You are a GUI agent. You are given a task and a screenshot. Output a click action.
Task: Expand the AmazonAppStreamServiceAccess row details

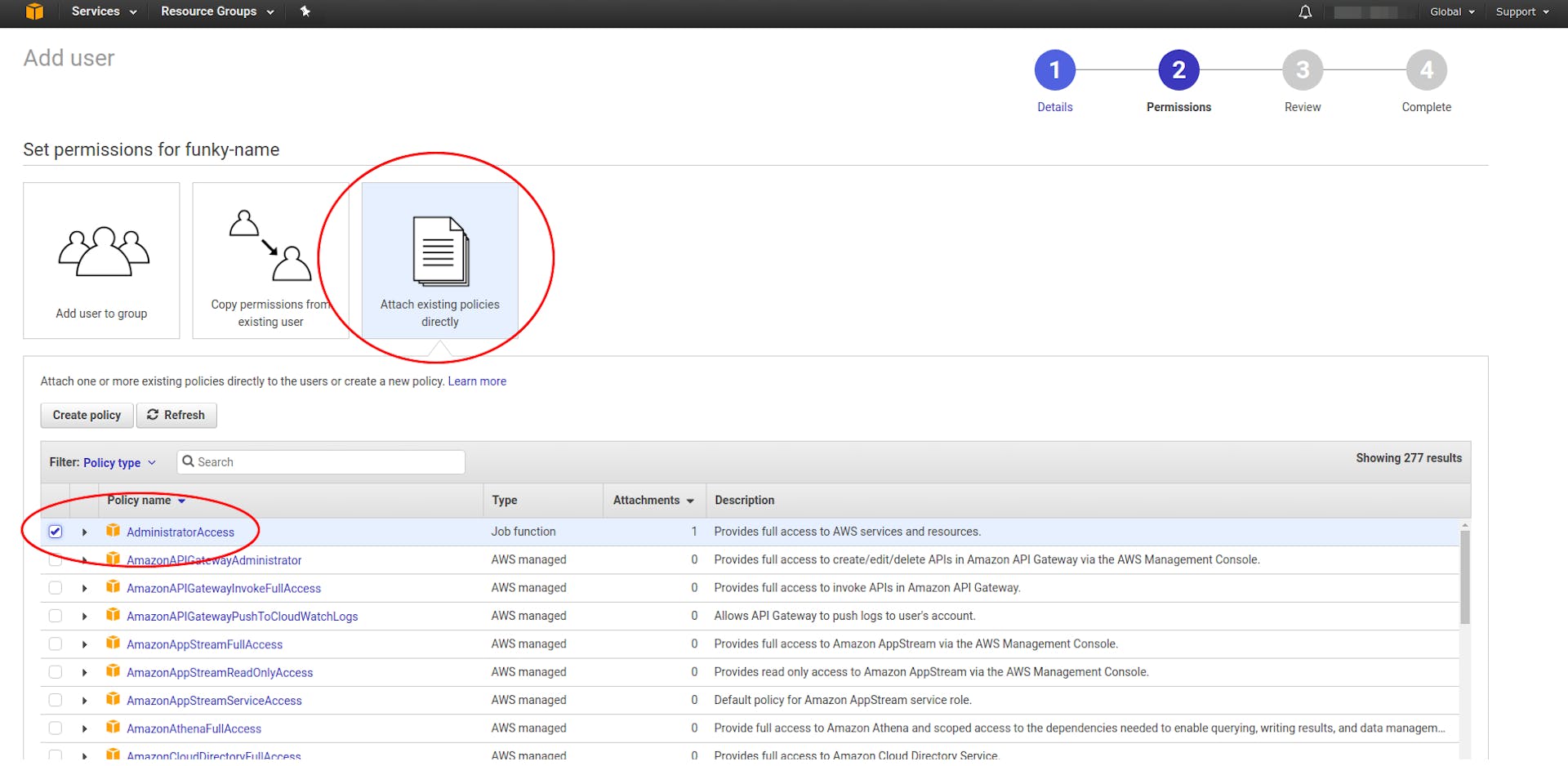(85, 701)
